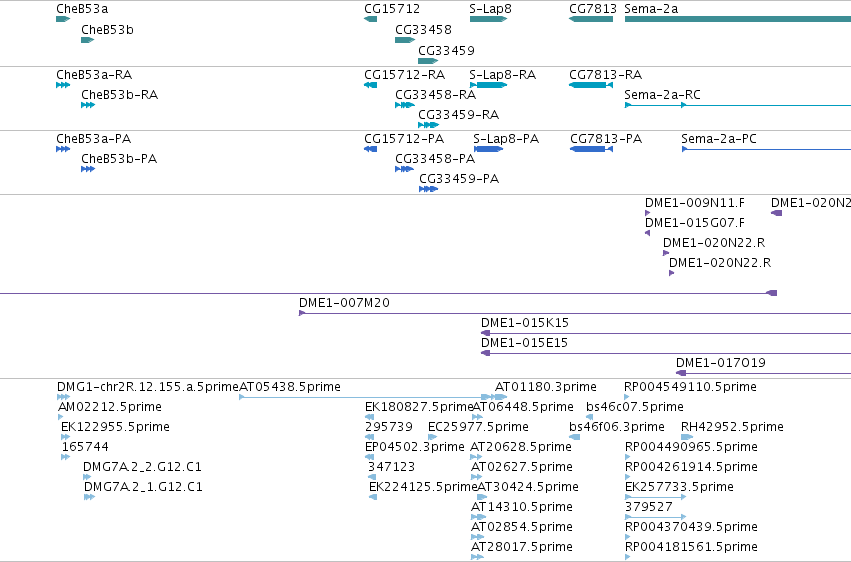Click the EK224125.5prime label
This screenshot has height=562, width=851.
[423, 487]
